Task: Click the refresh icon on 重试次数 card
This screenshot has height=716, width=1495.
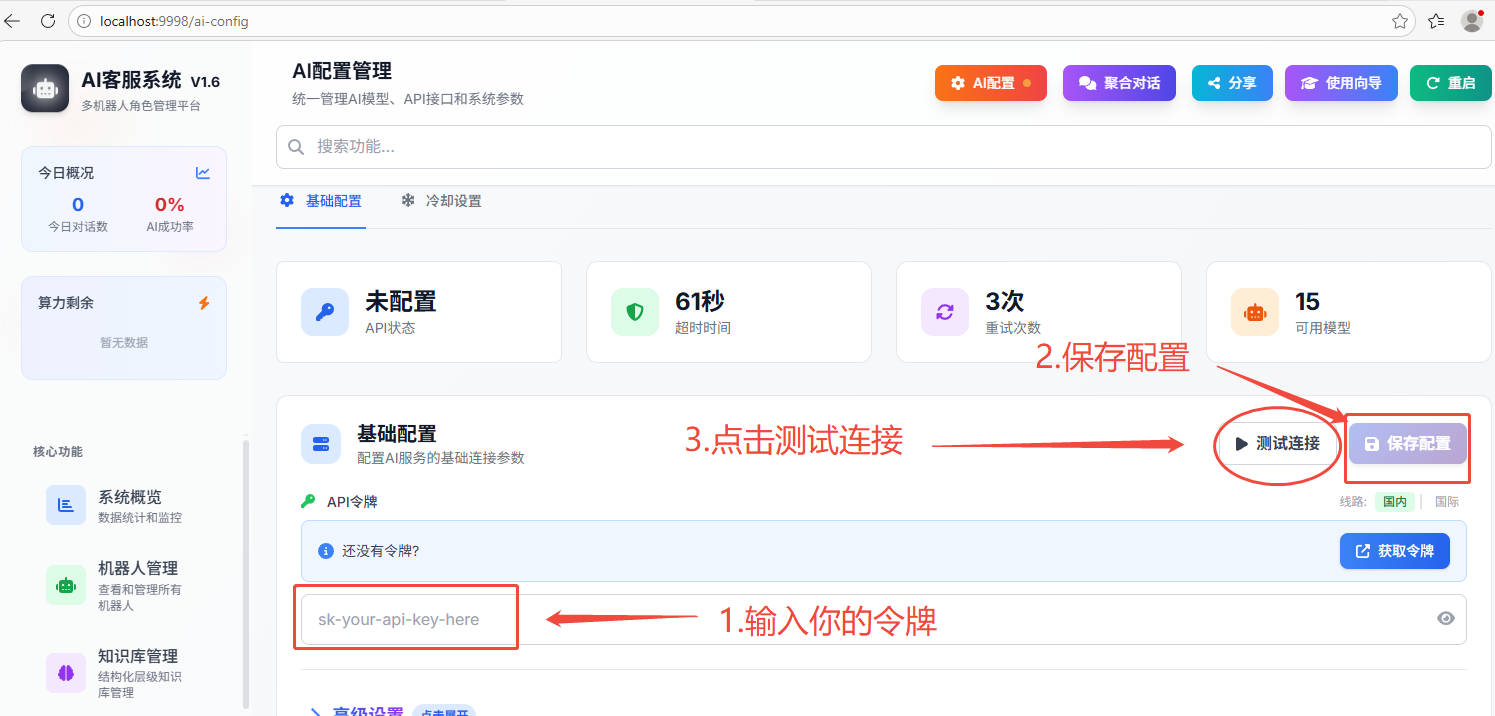Action: [945, 312]
